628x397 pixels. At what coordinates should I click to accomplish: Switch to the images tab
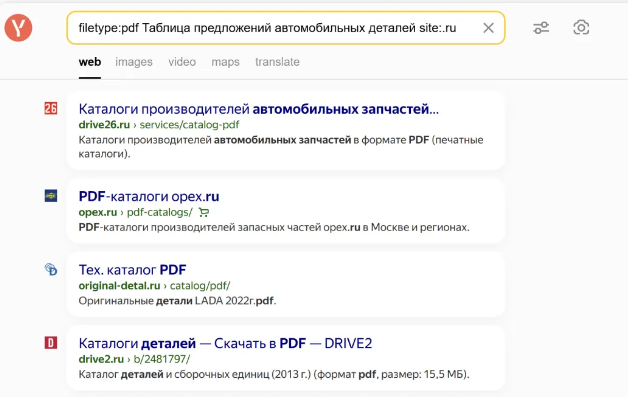(x=134, y=62)
